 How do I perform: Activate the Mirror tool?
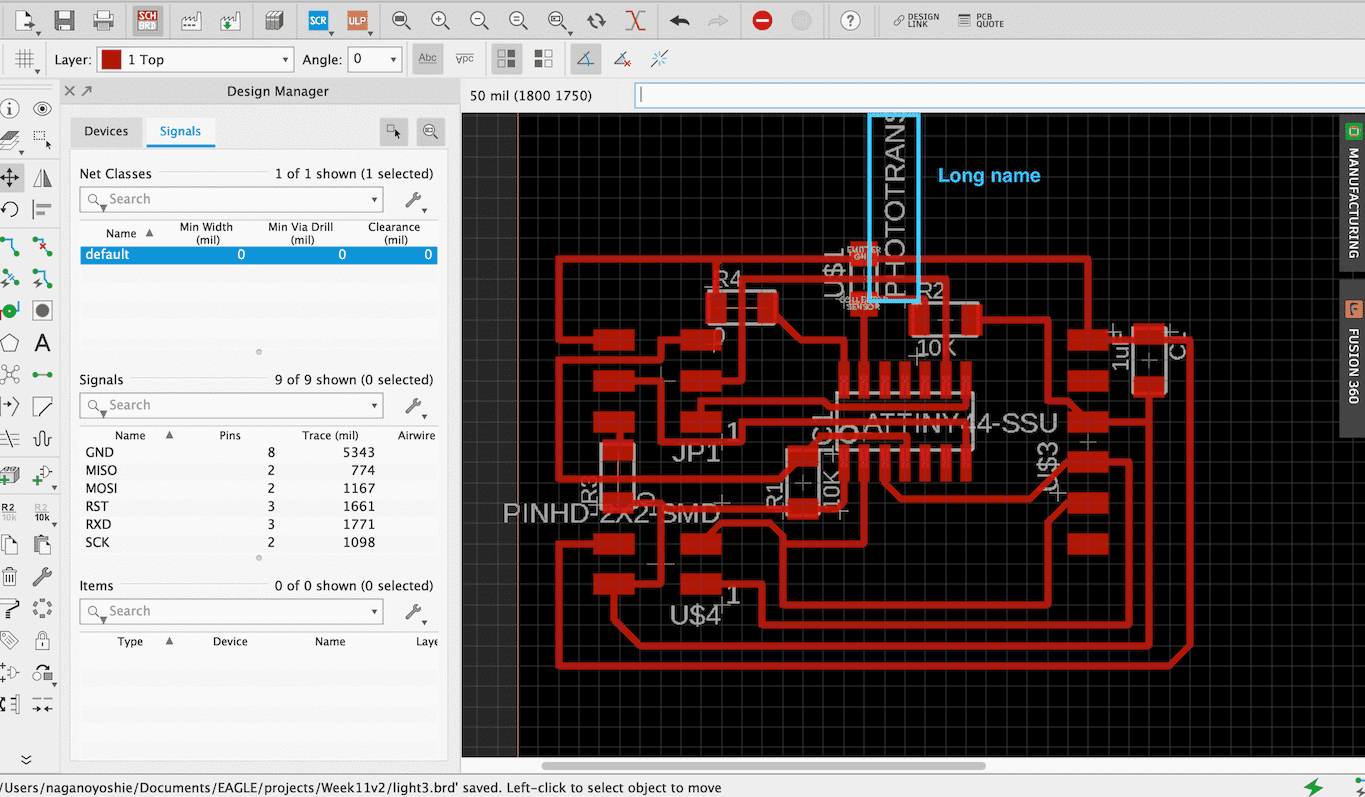[42, 178]
